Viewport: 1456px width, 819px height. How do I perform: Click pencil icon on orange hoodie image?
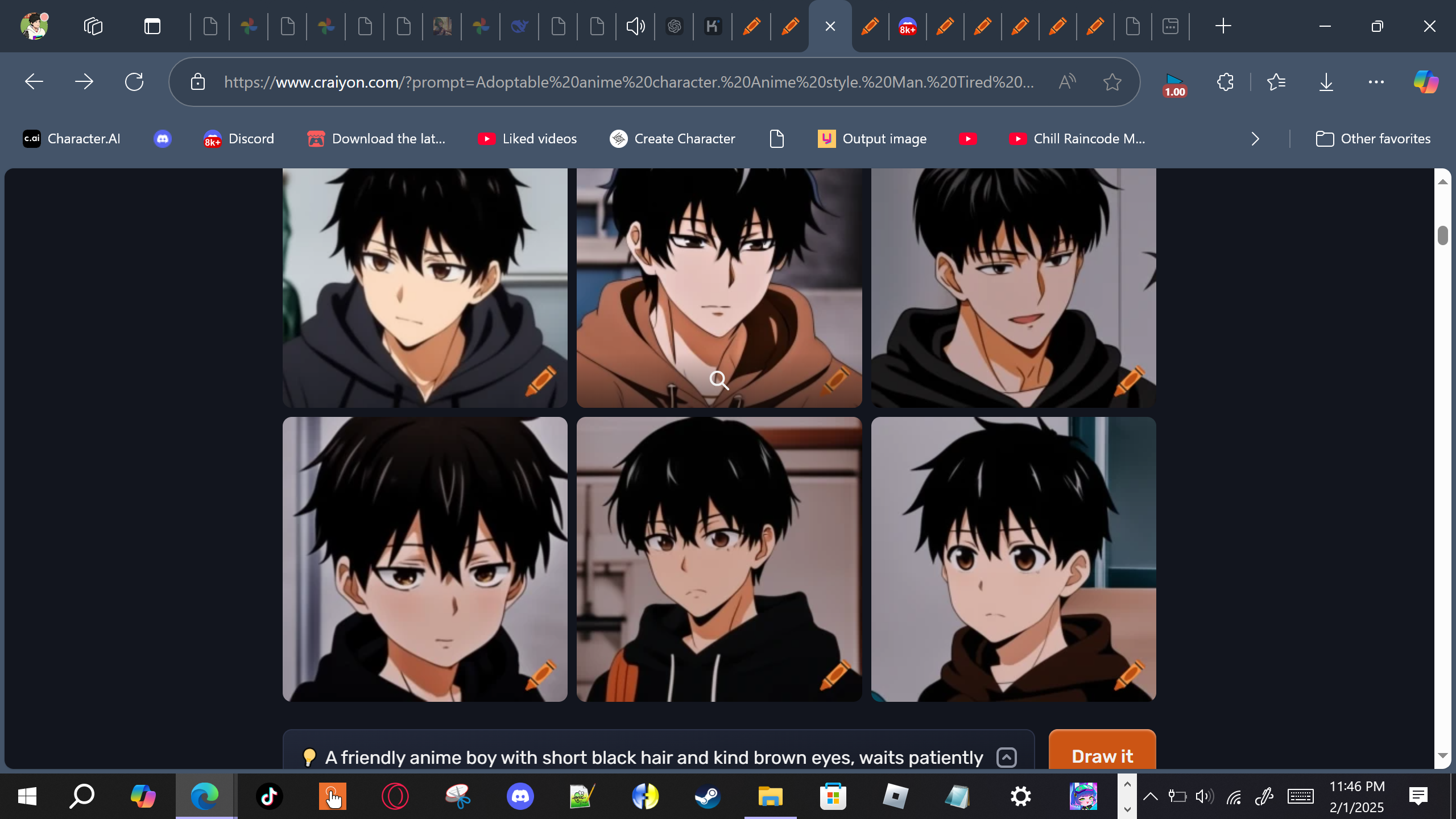tap(835, 380)
